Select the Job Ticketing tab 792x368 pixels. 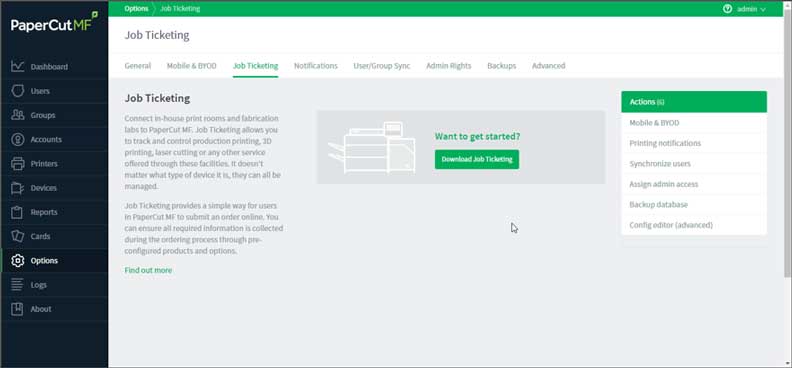255,66
